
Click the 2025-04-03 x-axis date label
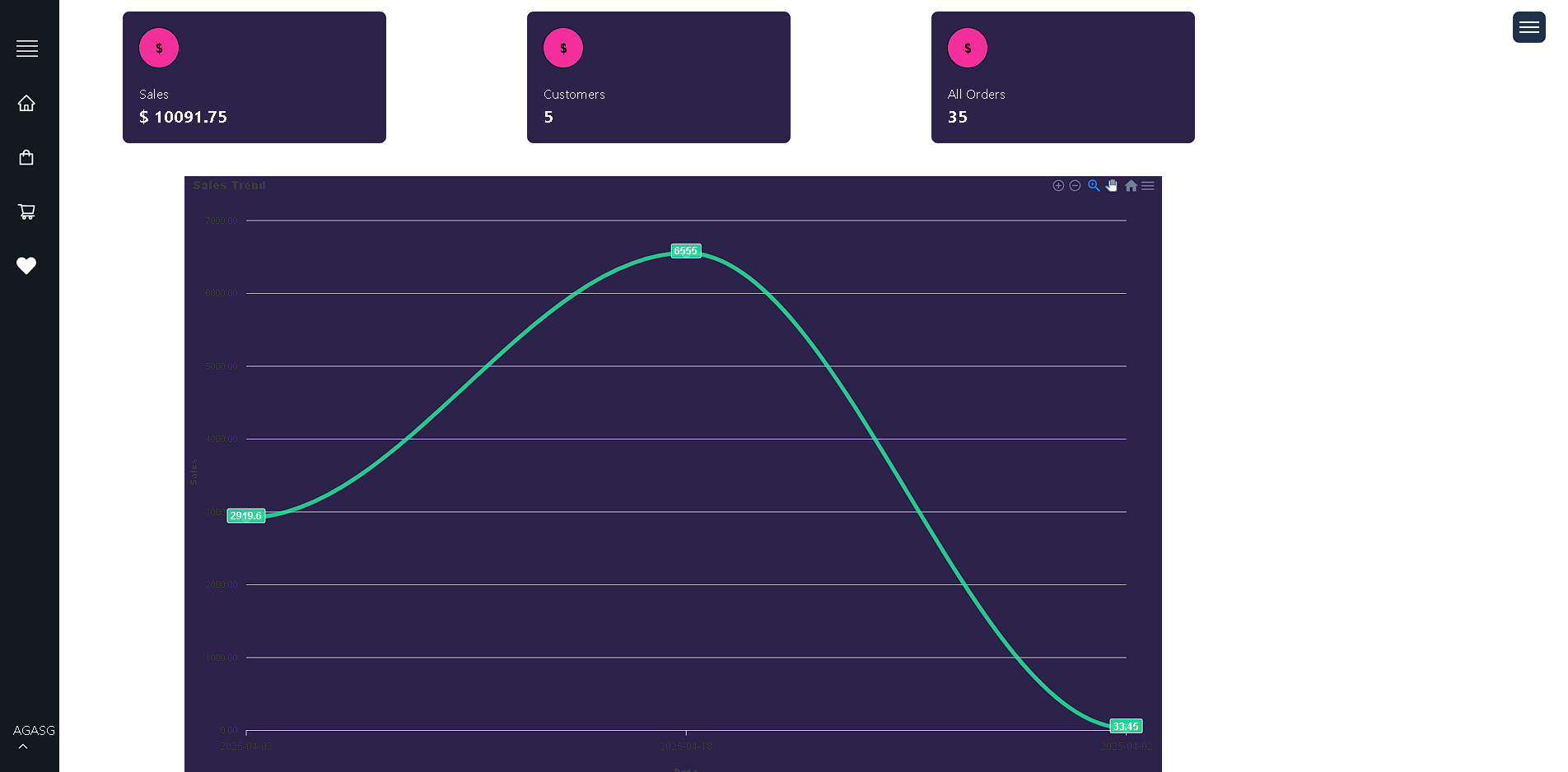coord(245,746)
